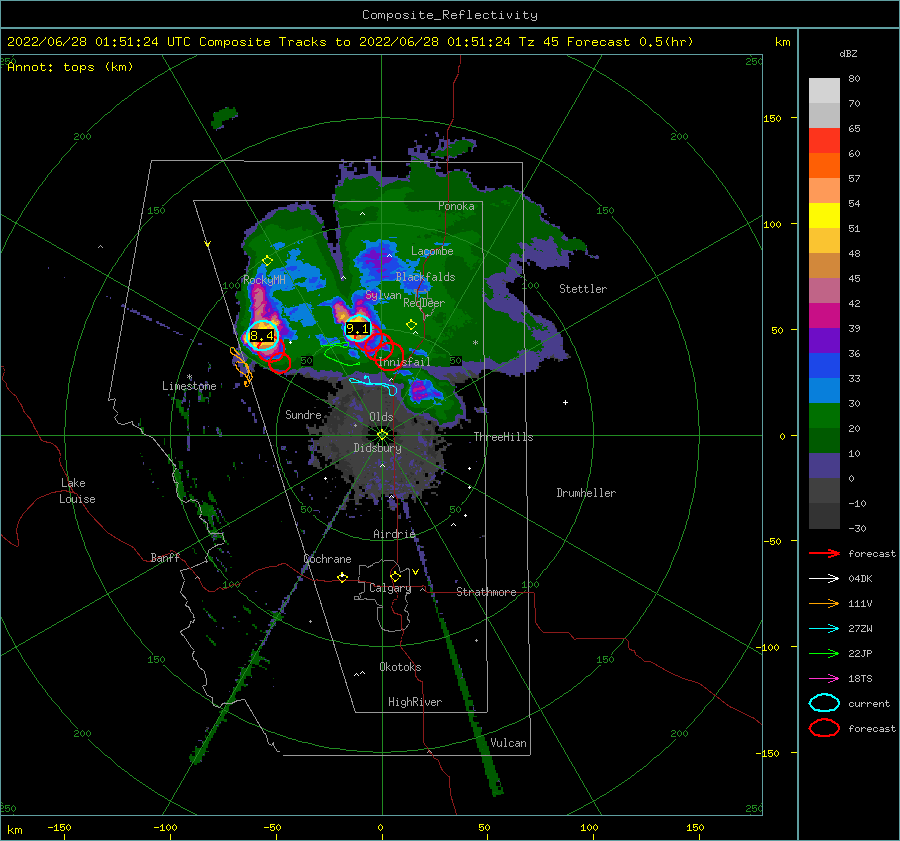This screenshot has height=841, width=900.
Task: Click the Lake Louise label
Action: (77, 491)
